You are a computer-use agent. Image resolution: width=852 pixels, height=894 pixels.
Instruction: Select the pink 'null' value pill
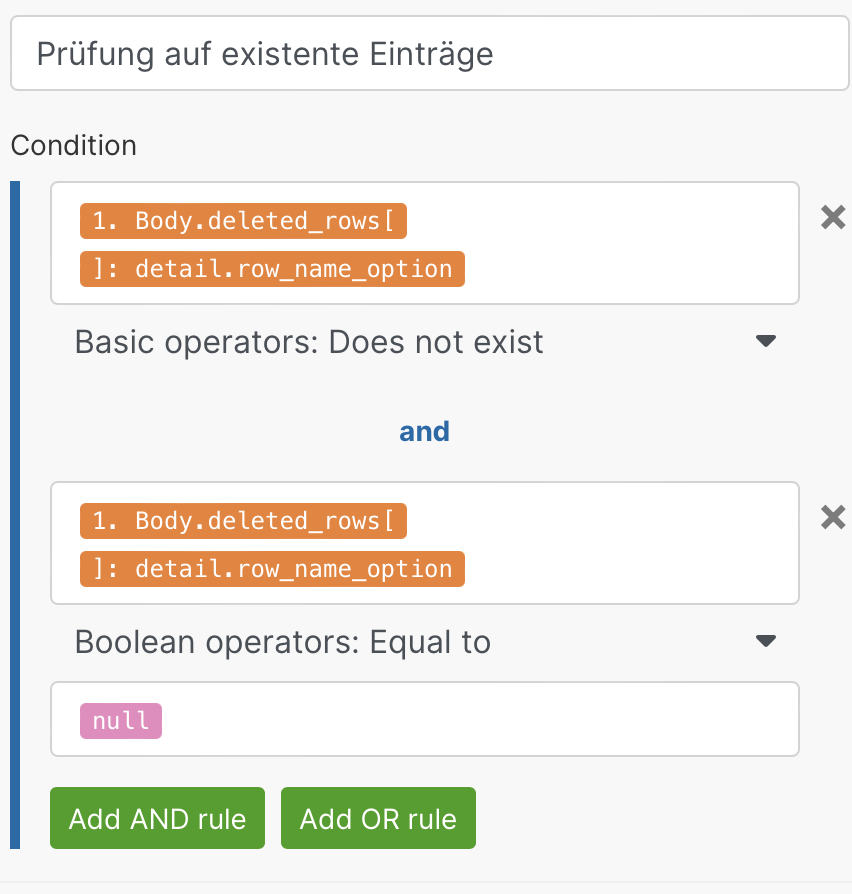coord(121,721)
